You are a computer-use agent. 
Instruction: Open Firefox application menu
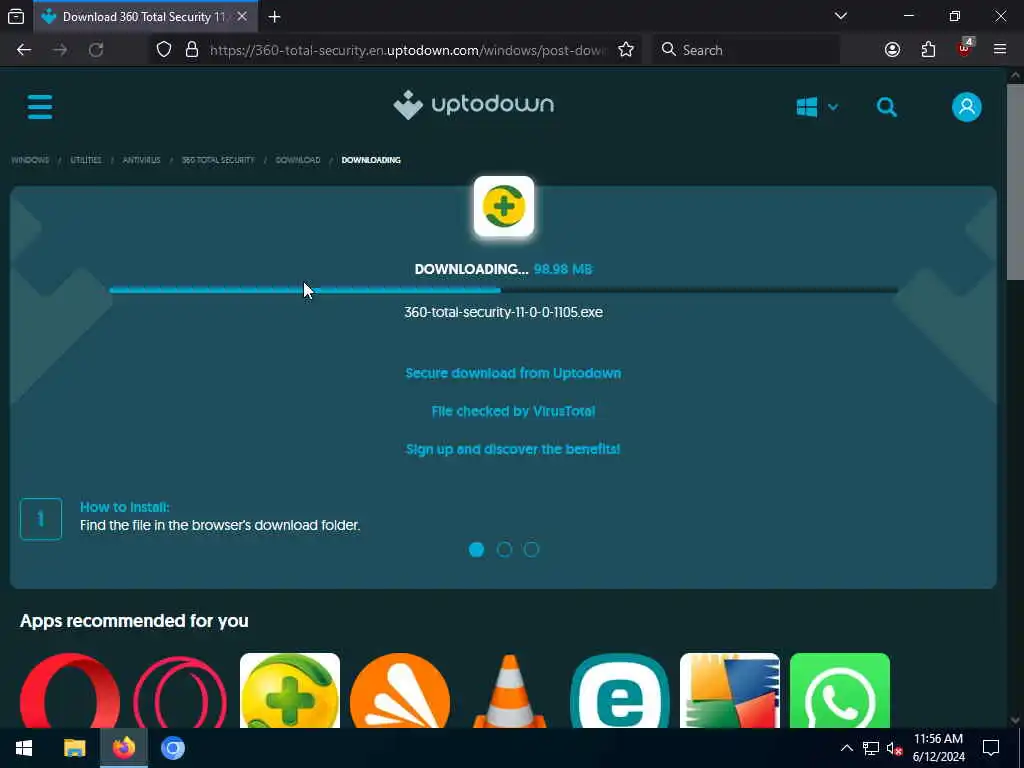click(1000, 50)
